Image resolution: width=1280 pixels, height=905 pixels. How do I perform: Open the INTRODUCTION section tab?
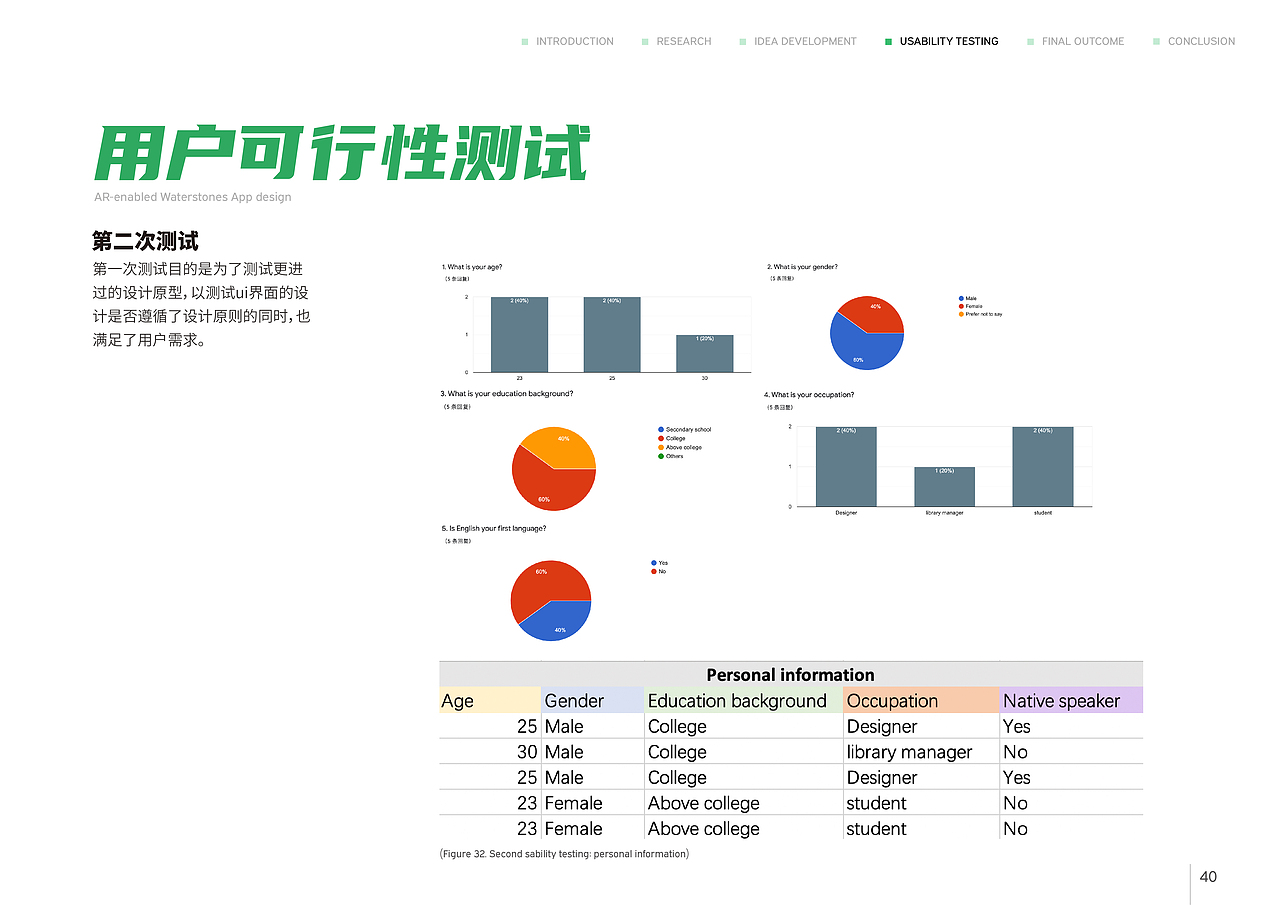click(567, 41)
